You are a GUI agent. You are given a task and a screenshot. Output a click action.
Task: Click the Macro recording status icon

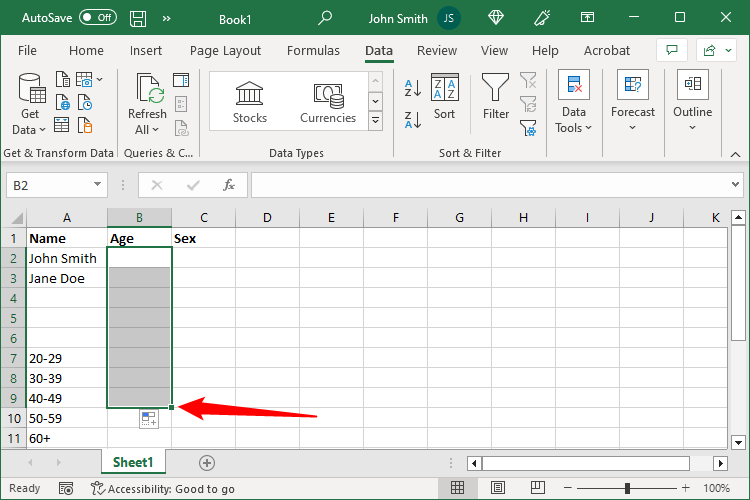[x=66, y=489]
